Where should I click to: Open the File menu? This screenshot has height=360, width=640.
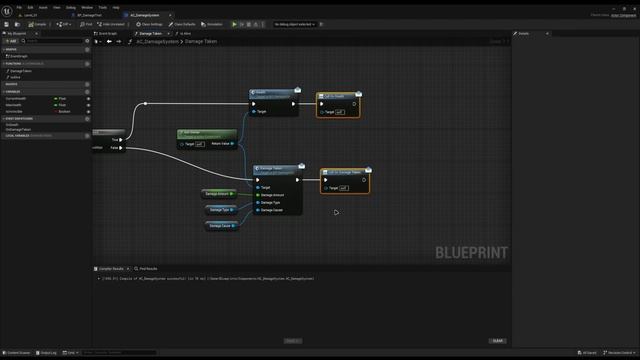point(19,7)
